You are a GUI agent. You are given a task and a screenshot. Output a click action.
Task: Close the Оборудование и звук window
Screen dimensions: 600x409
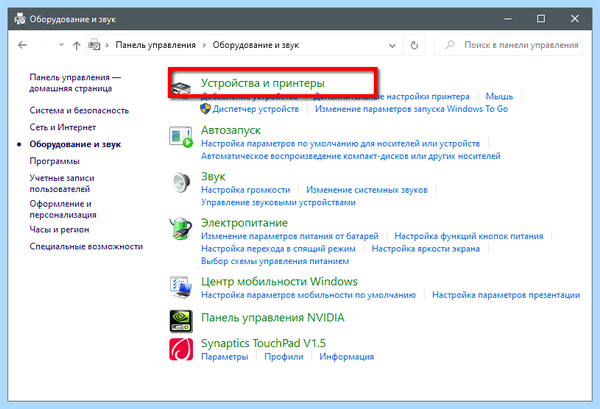coord(574,18)
